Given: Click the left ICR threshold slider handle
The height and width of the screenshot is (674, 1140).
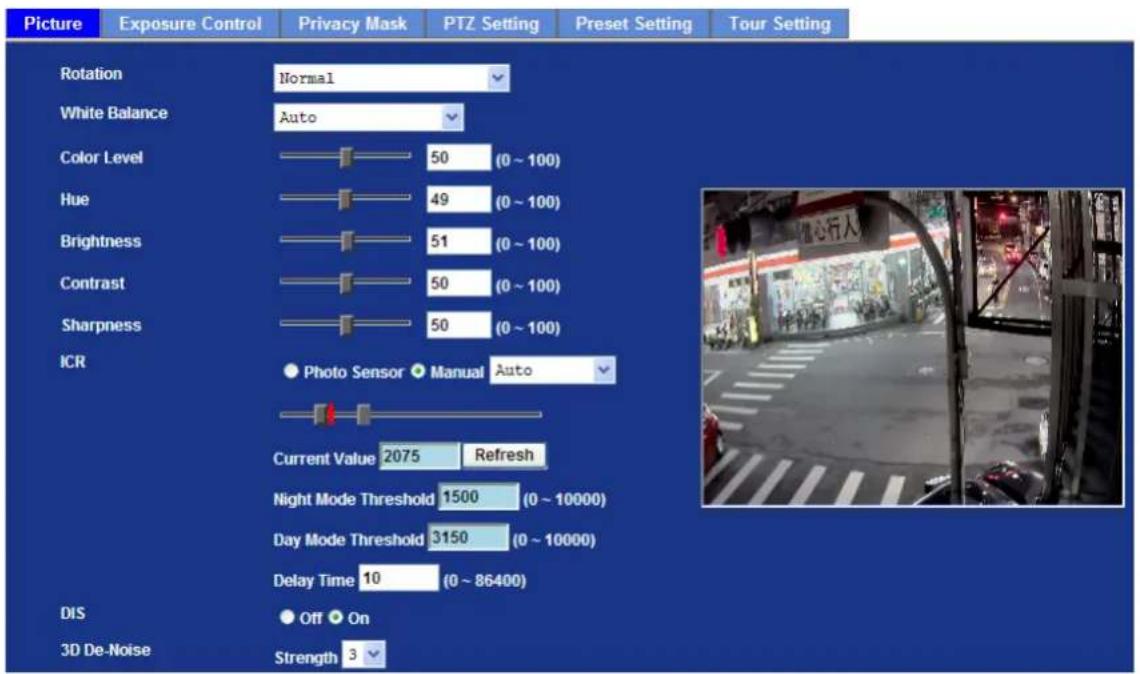Looking at the screenshot, I should click(x=320, y=415).
